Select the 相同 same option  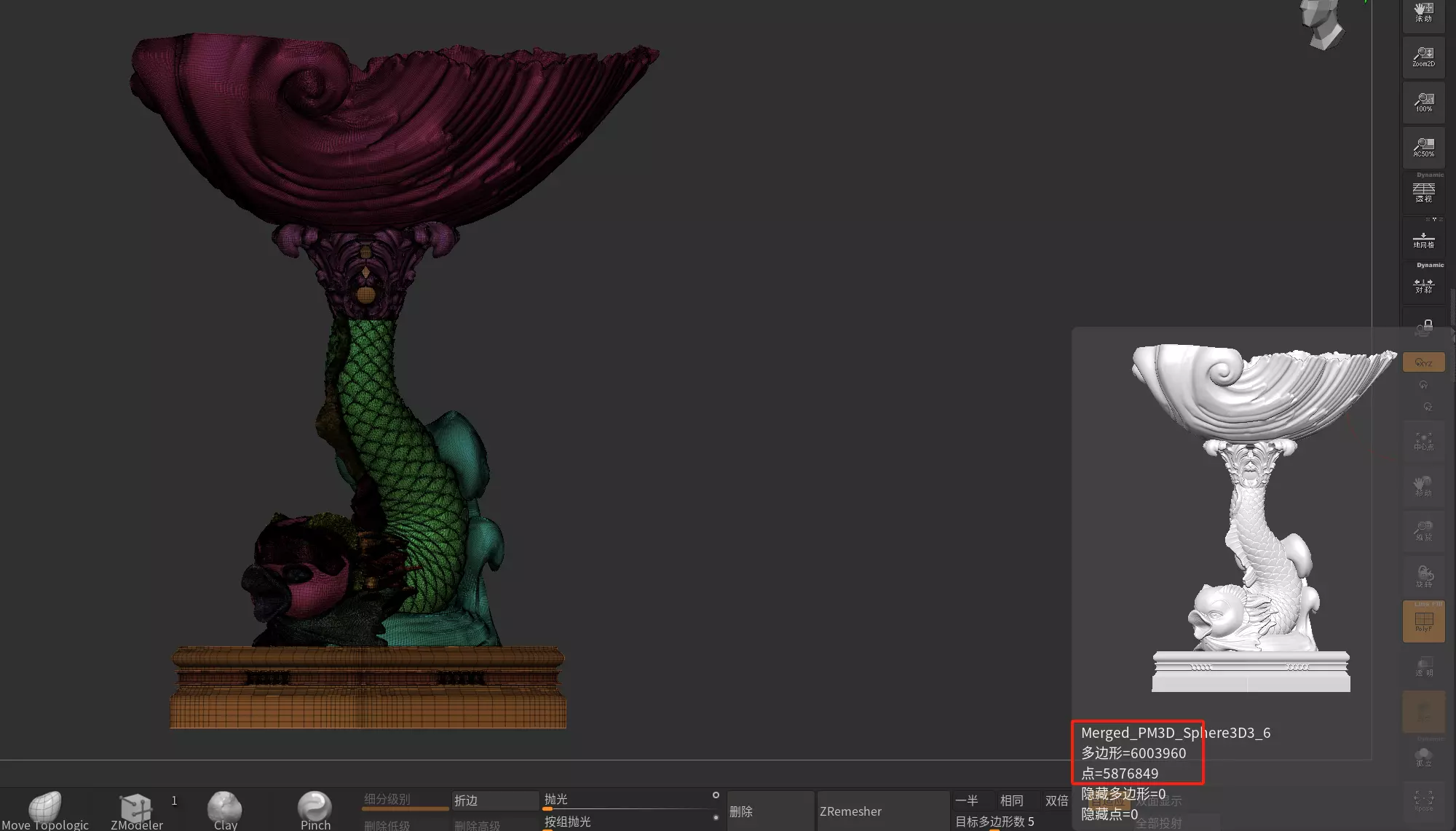pyautogui.click(x=1018, y=800)
